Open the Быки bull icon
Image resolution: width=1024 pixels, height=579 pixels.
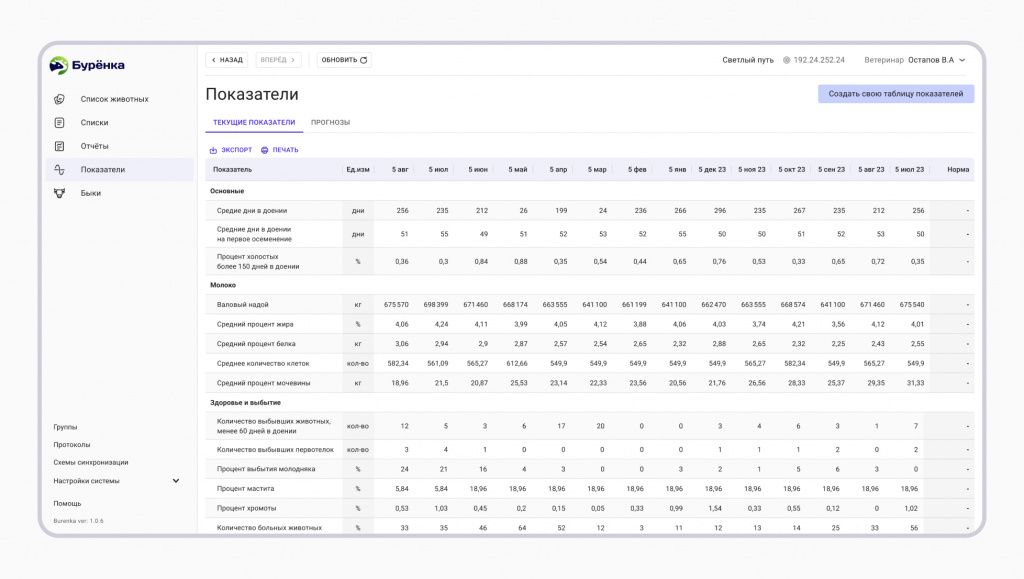click(59, 193)
